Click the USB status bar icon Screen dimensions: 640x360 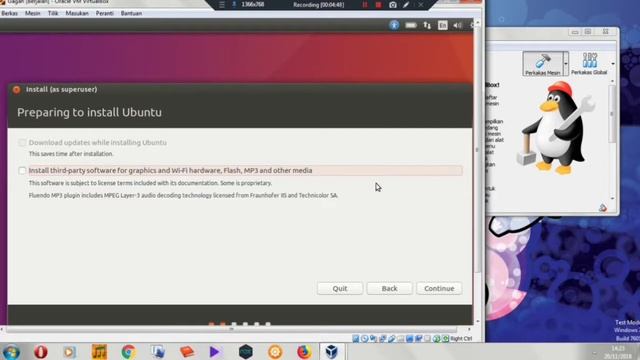(x=391, y=338)
